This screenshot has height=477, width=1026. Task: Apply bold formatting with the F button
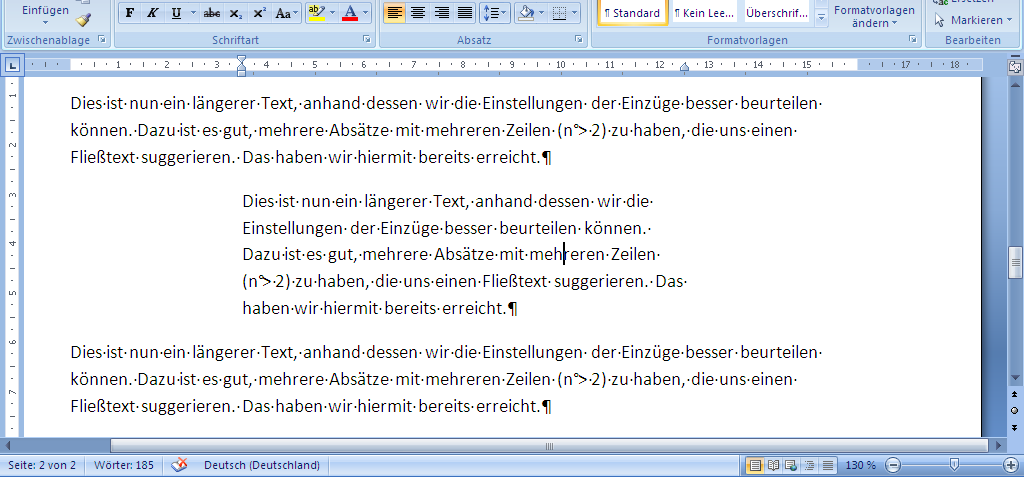click(x=130, y=13)
